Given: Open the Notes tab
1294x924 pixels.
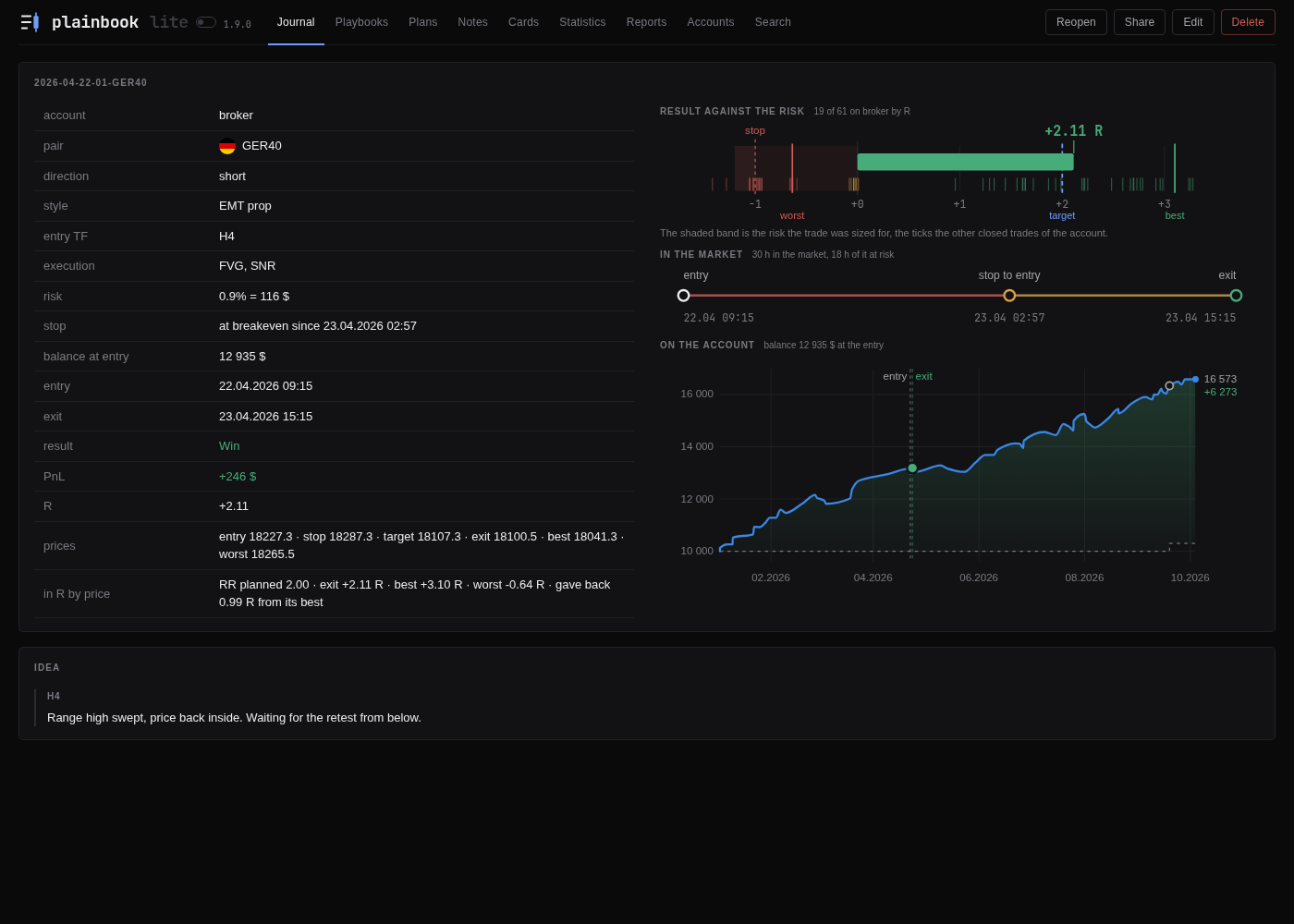Looking at the screenshot, I should pyautogui.click(x=473, y=22).
